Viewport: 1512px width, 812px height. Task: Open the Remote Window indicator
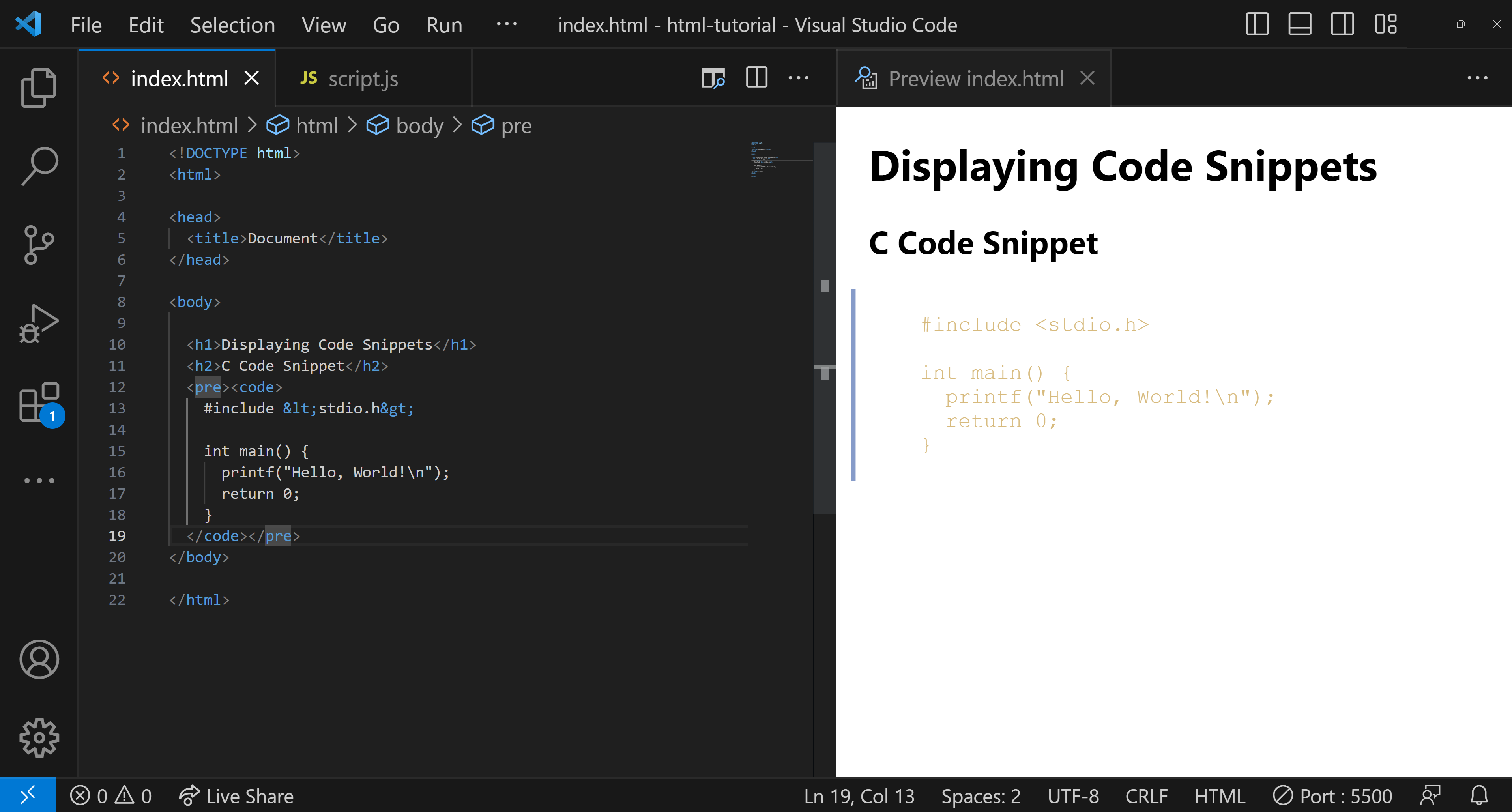[28, 795]
